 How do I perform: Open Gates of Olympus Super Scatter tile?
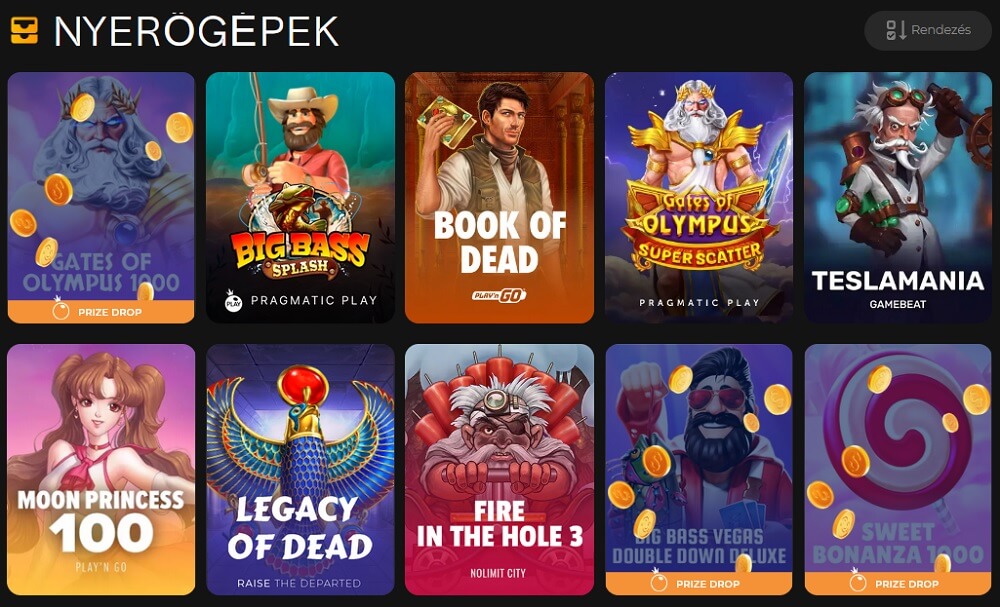pyautogui.click(x=699, y=197)
